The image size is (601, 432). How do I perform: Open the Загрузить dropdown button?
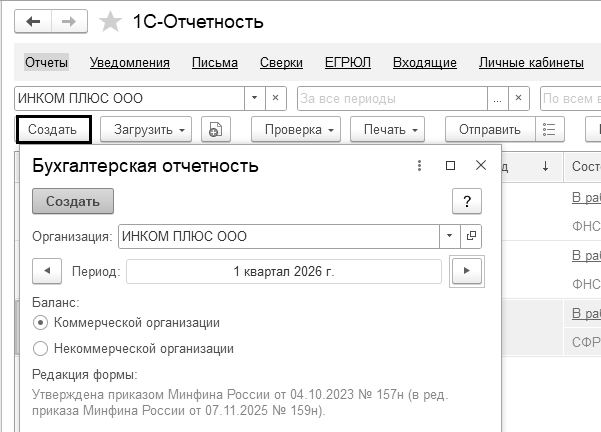(146, 130)
